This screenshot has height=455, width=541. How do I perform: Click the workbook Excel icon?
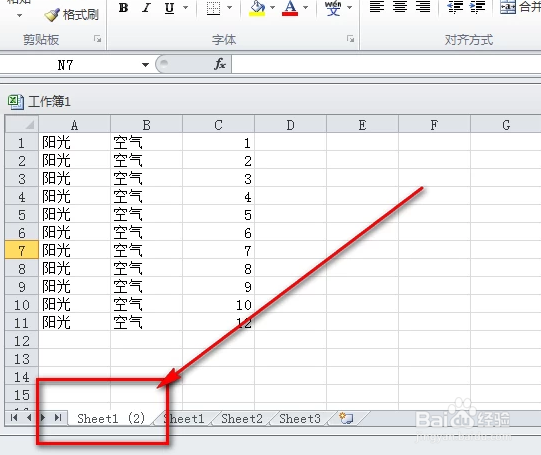15,102
